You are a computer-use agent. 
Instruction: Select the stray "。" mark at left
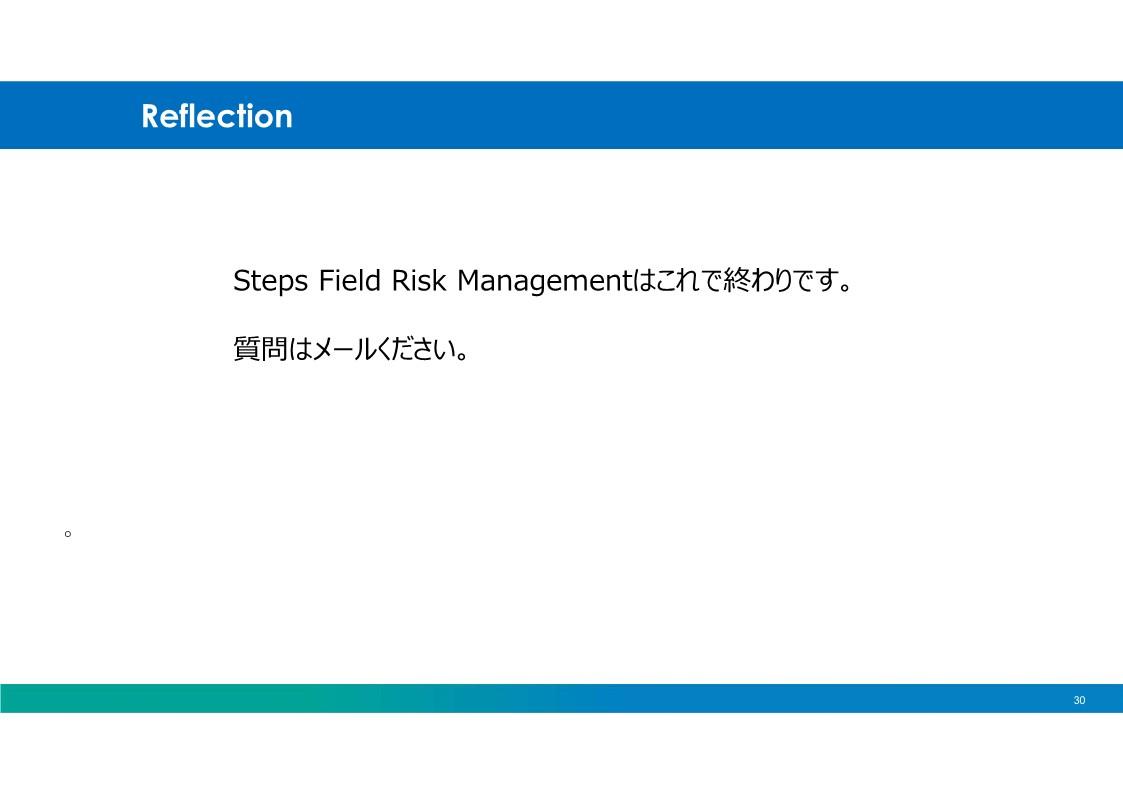pyautogui.click(x=68, y=533)
